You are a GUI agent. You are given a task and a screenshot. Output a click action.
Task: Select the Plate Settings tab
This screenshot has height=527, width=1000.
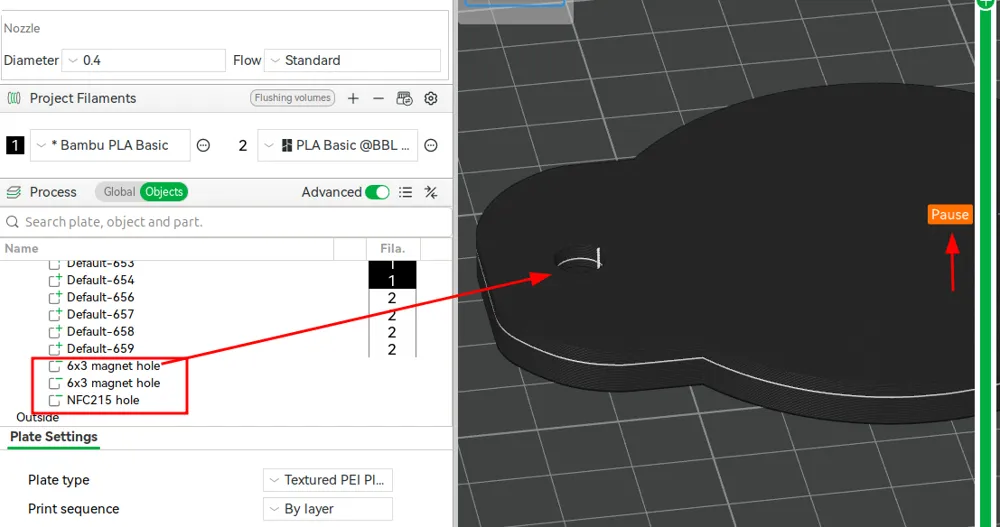click(54, 437)
